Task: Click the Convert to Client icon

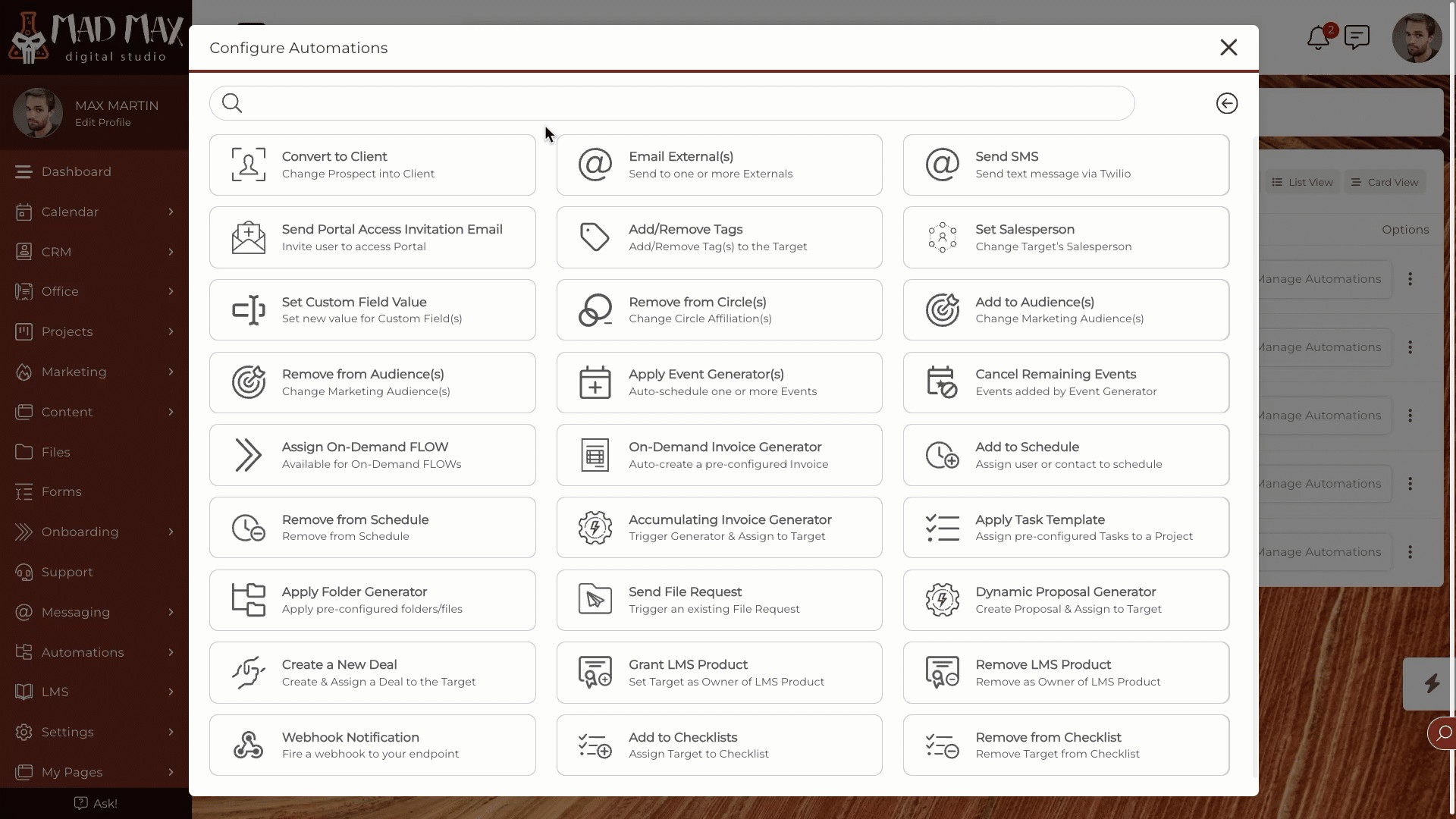Action: click(x=247, y=164)
